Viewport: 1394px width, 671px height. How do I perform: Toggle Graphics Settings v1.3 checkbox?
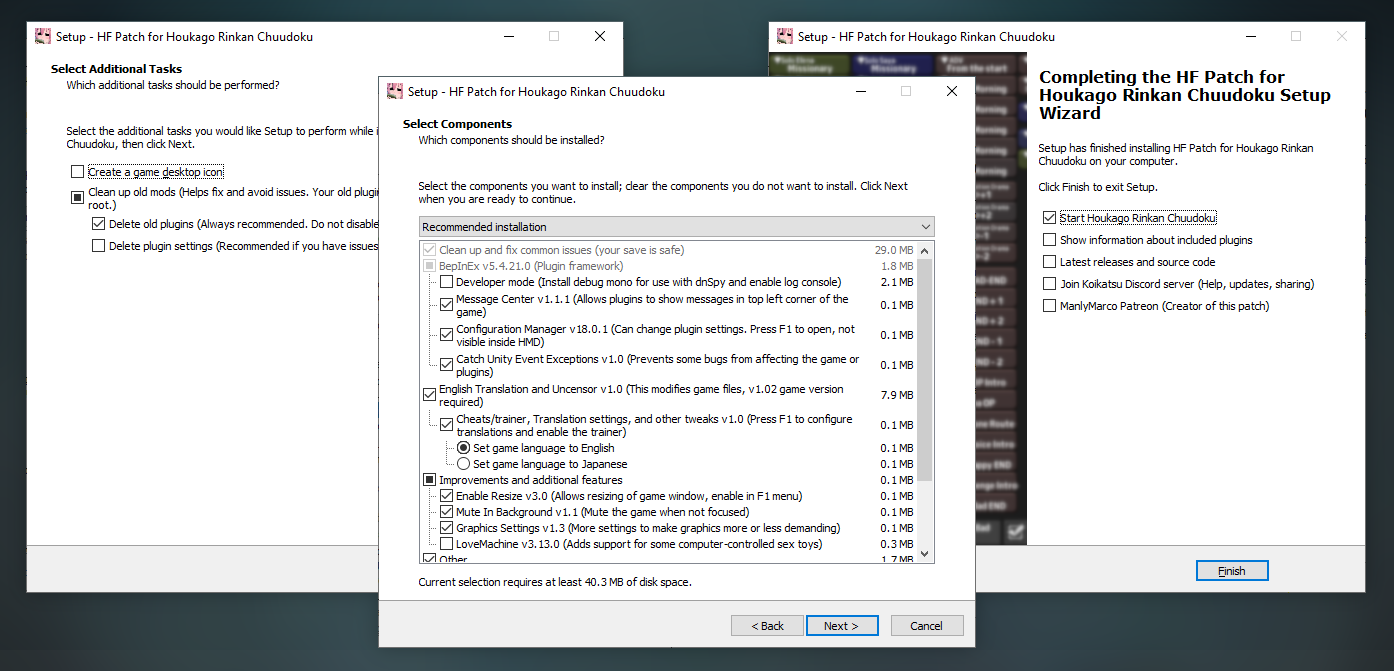pos(446,528)
